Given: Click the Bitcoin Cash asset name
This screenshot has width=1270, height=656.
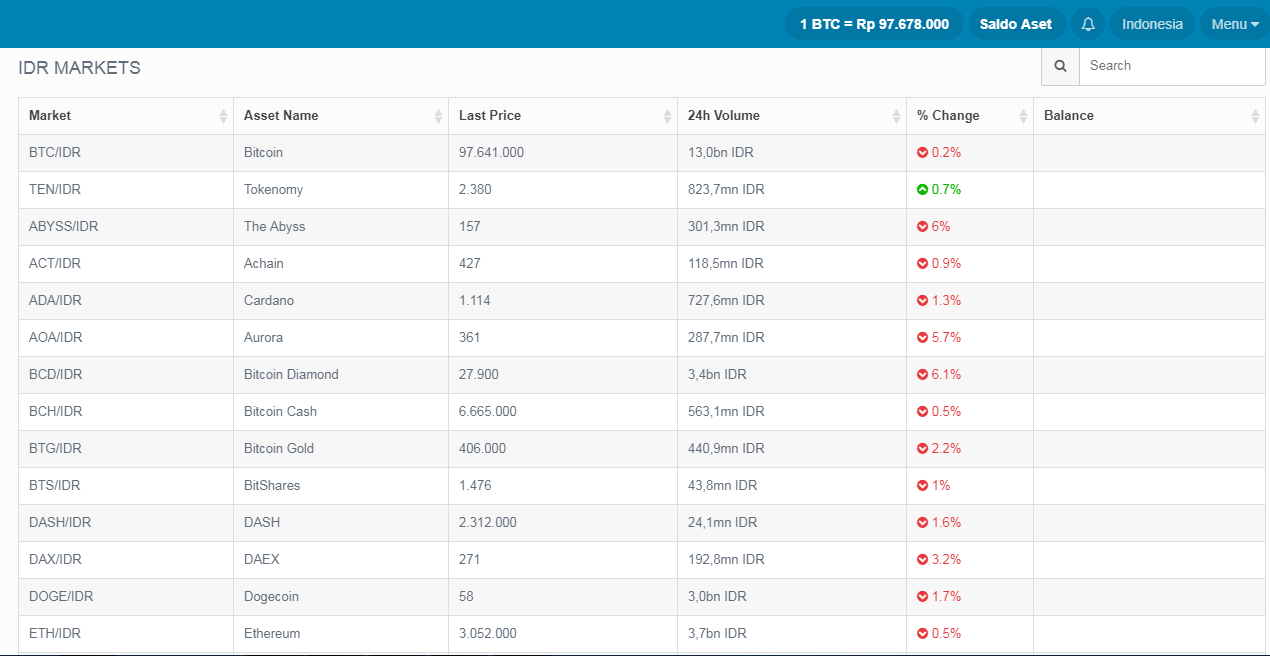Looking at the screenshot, I should (280, 412).
